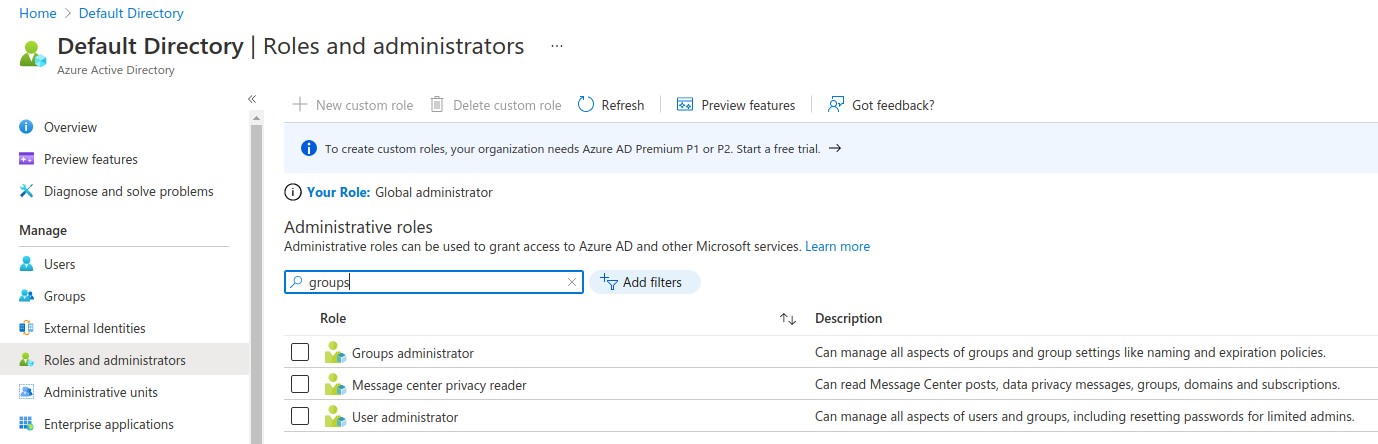The width and height of the screenshot is (1378, 444).
Task: Open the ellipsis more options menu
Action: point(557,46)
